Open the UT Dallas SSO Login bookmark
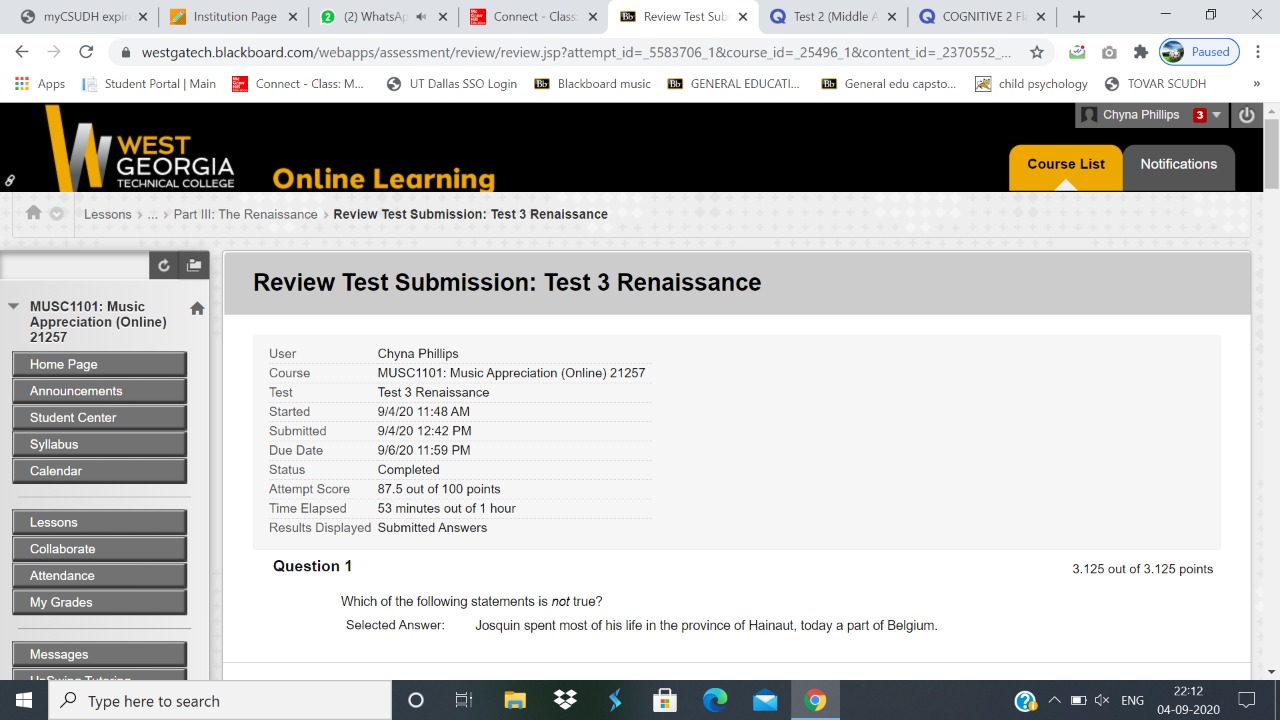 (x=451, y=84)
